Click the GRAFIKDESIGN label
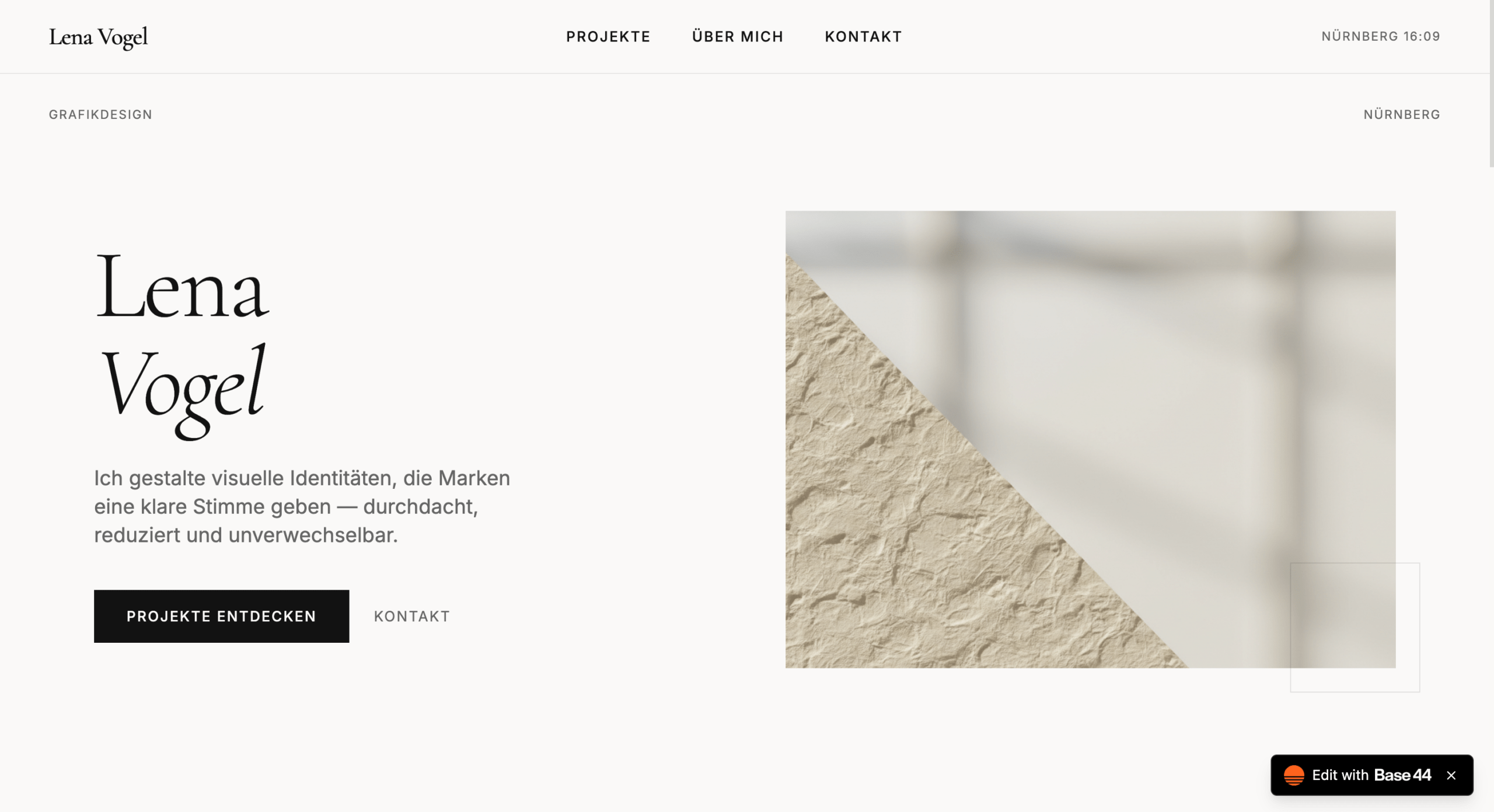1494x812 pixels. (x=100, y=114)
